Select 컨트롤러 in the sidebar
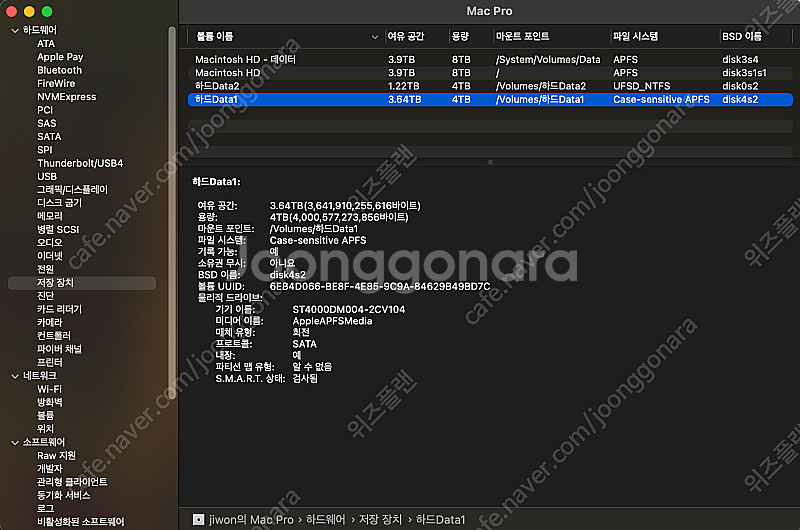This screenshot has width=800, height=530. [x=54, y=336]
